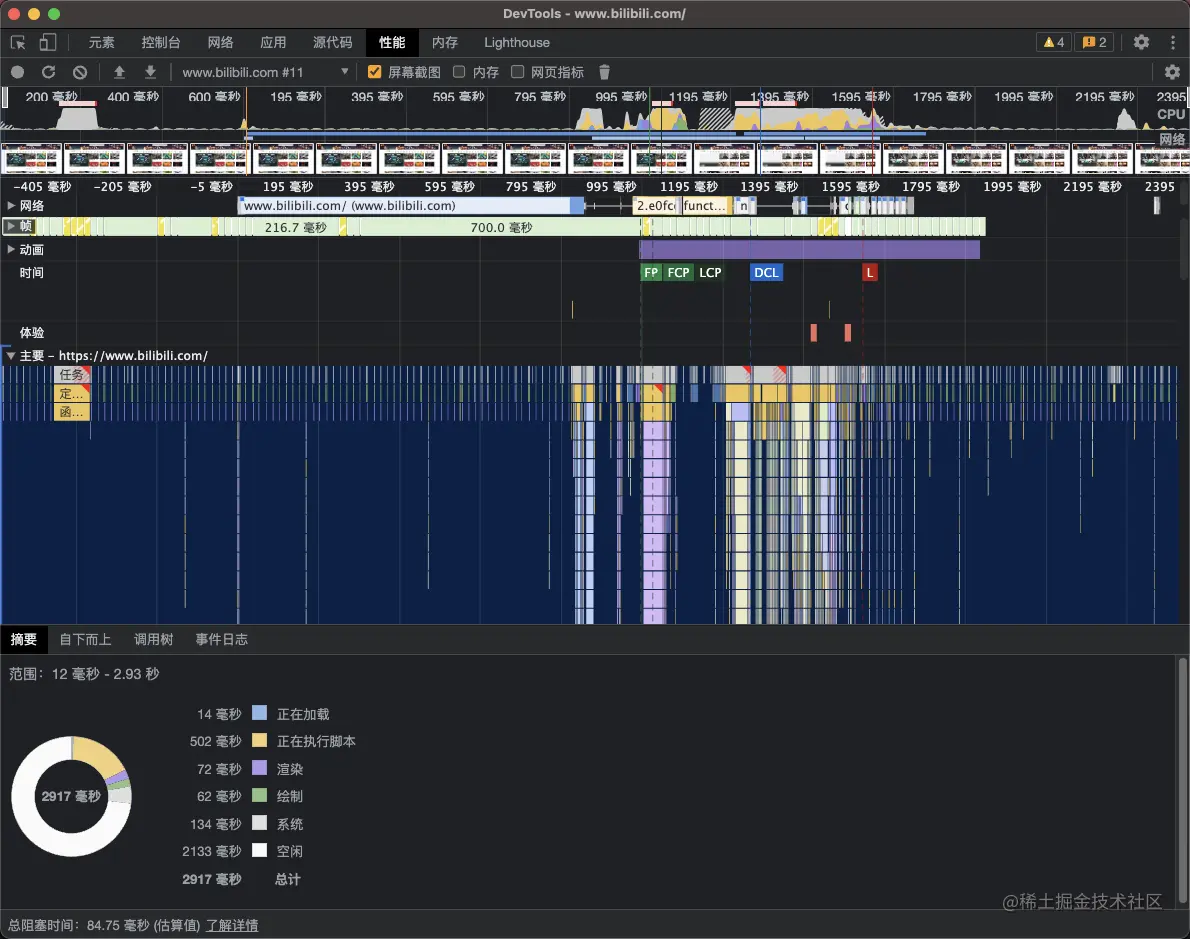Image resolution: width=1190 pixels, height=939 pixels.
Task: Open the 网络 panel tab
Action: pos(221,43)
